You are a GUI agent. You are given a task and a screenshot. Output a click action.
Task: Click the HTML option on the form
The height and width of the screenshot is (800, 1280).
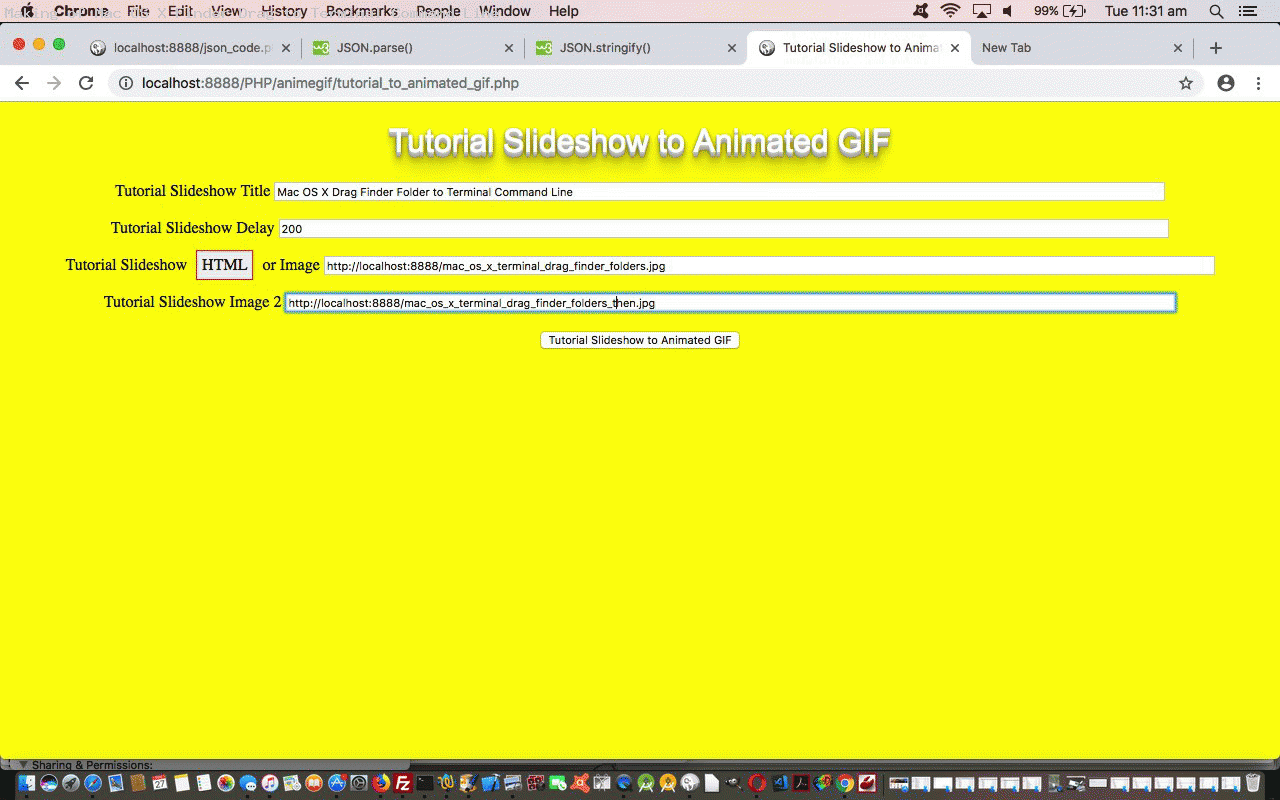(x=224, y=264)
